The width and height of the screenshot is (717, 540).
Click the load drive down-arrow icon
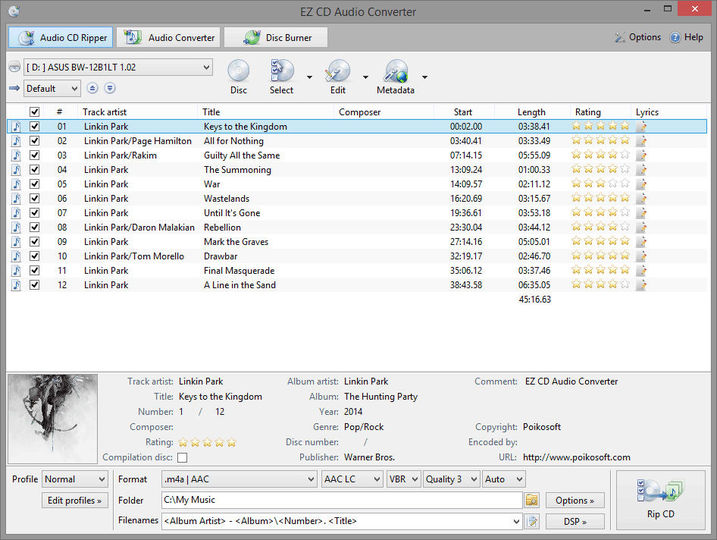[x=110, y=88]
